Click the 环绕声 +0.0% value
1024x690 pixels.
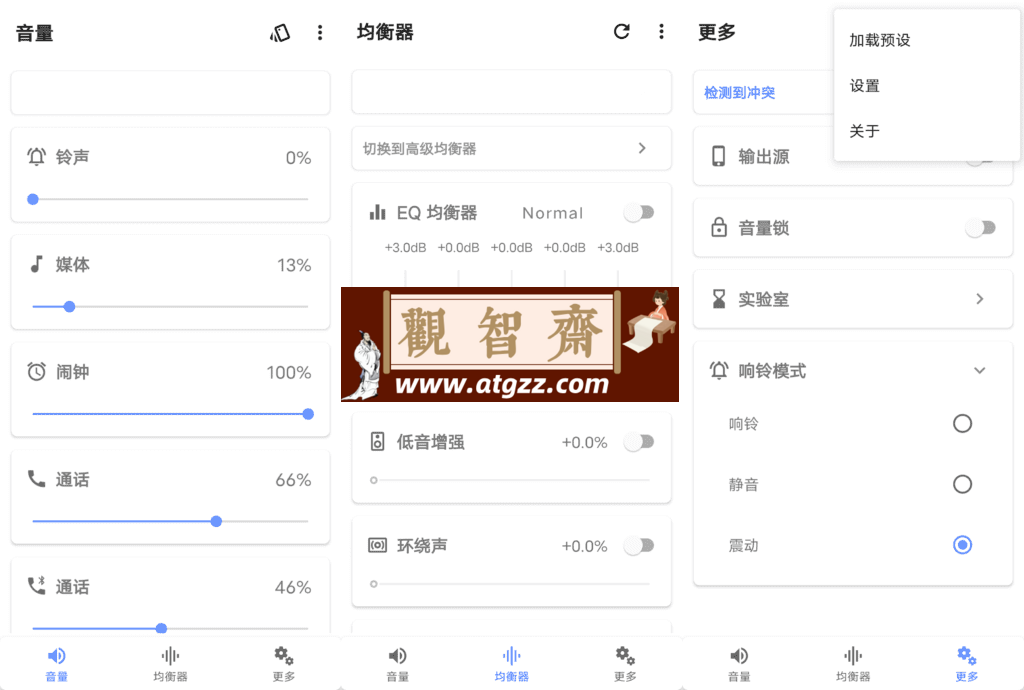point(584,546)
